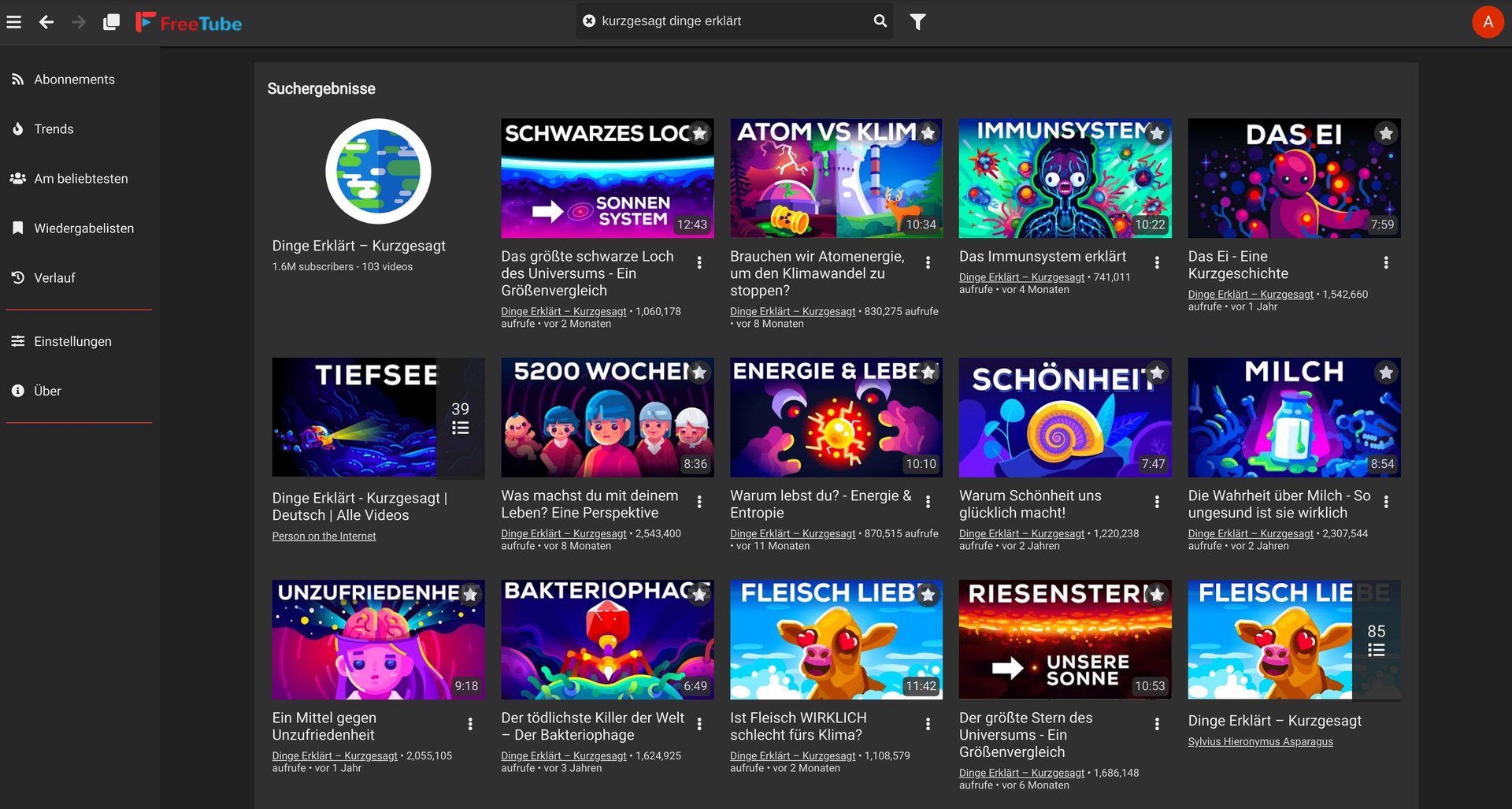This screenshot has width=1512, height=809.
Task: Open the Dinge Erklärt channel avatar
Action: pos(378,172)
